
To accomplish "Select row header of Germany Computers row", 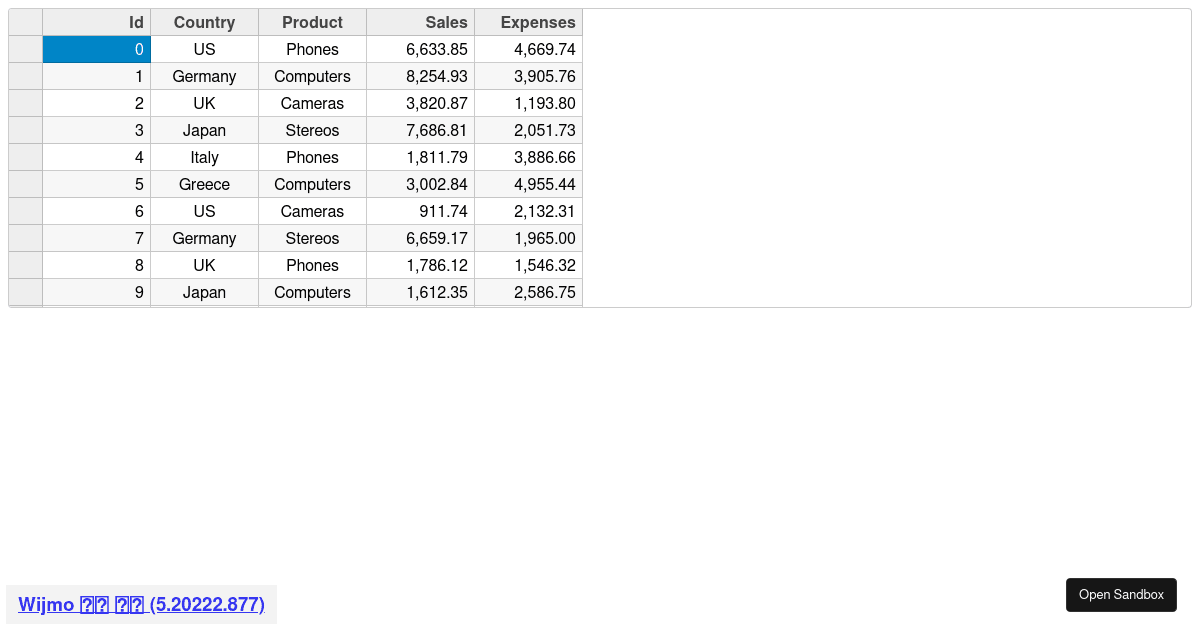I will click(26, 76).
